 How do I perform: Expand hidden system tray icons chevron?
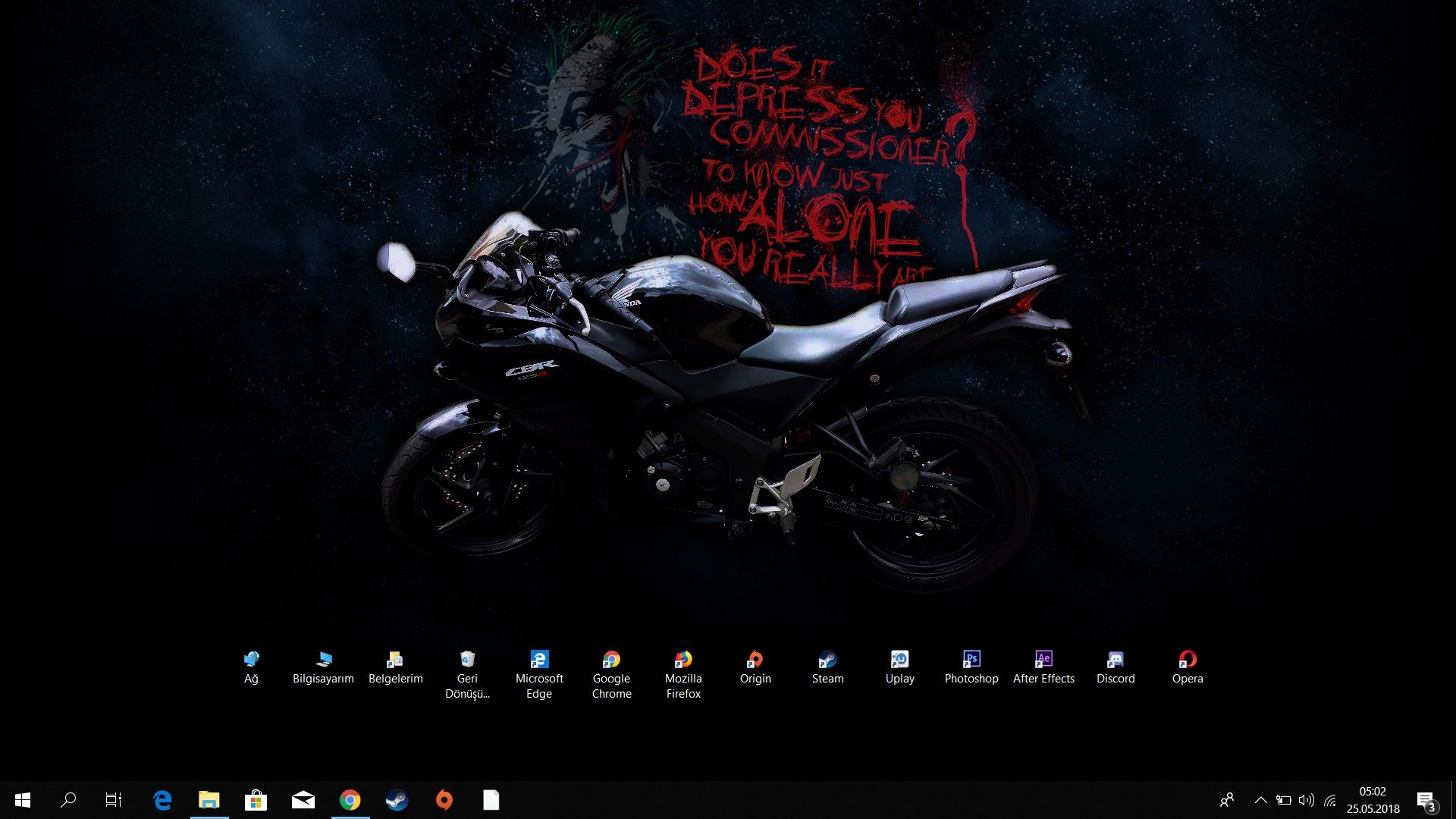1260,800
